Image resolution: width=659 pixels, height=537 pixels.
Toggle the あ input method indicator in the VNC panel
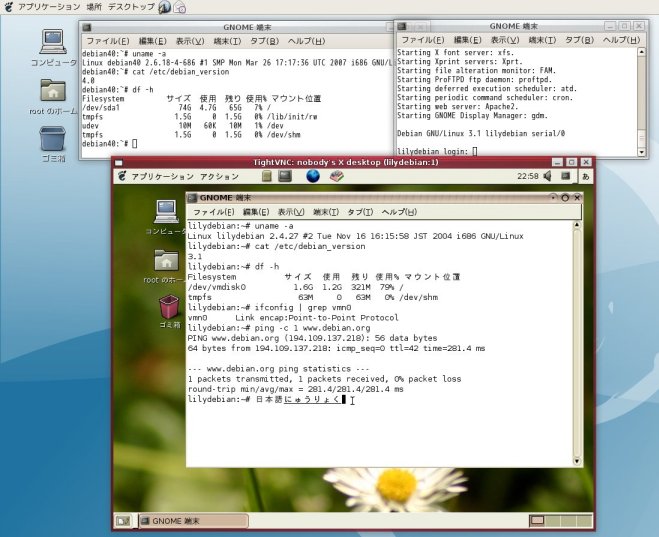coord(585,177)
